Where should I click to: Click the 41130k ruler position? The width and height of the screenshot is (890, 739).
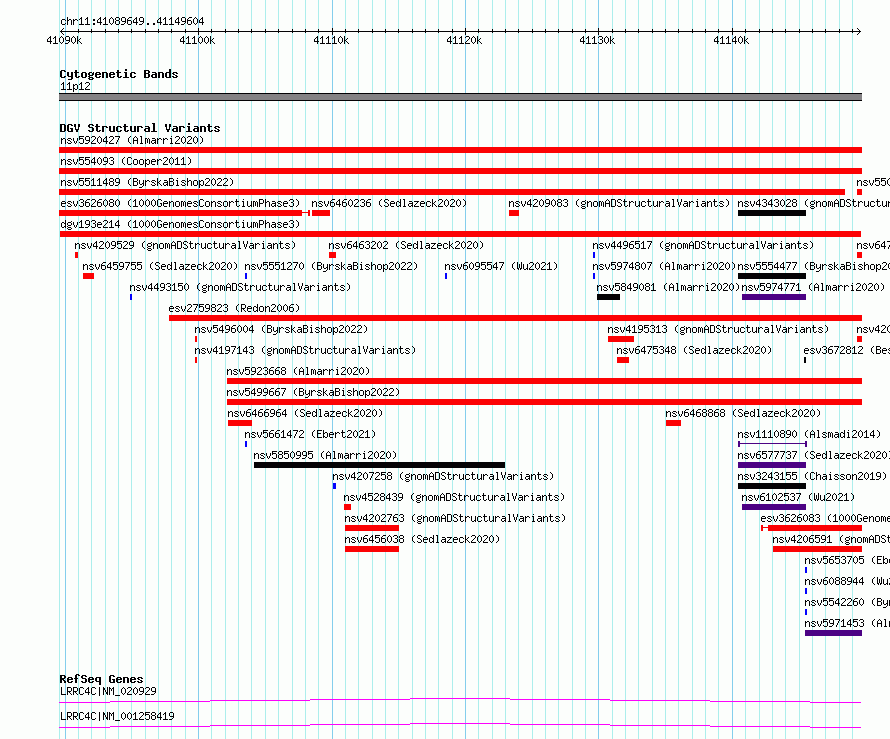point(597,40)
